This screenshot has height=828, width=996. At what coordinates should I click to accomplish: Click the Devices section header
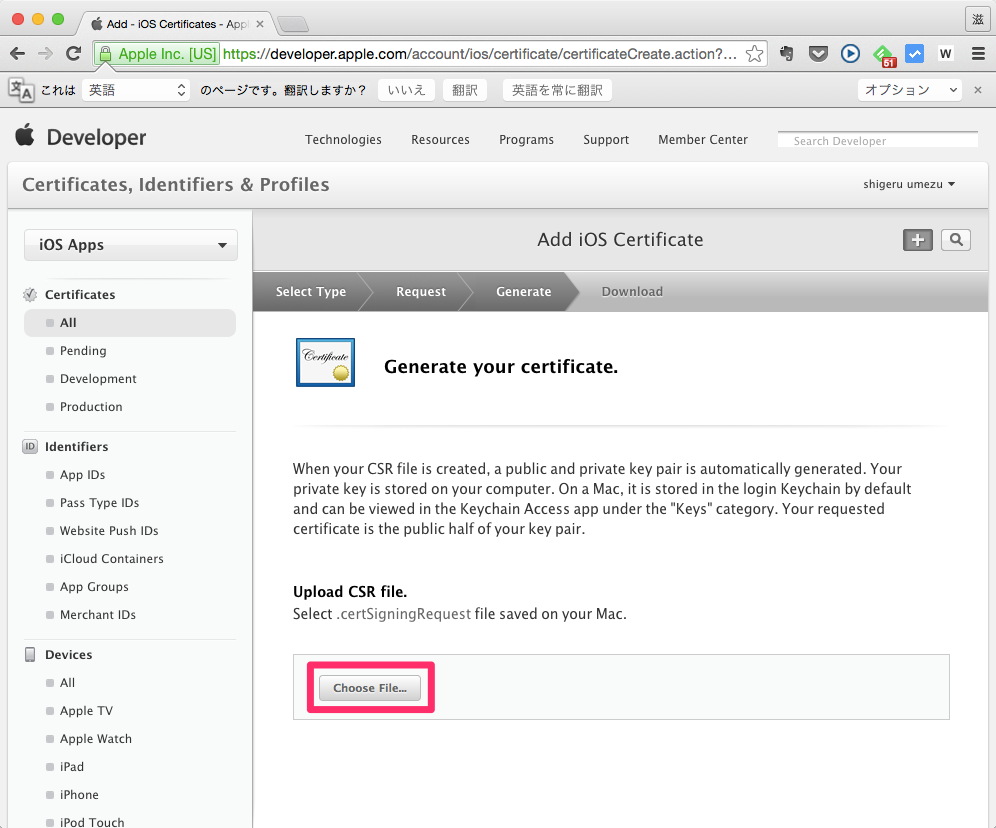tap(69, 655)
